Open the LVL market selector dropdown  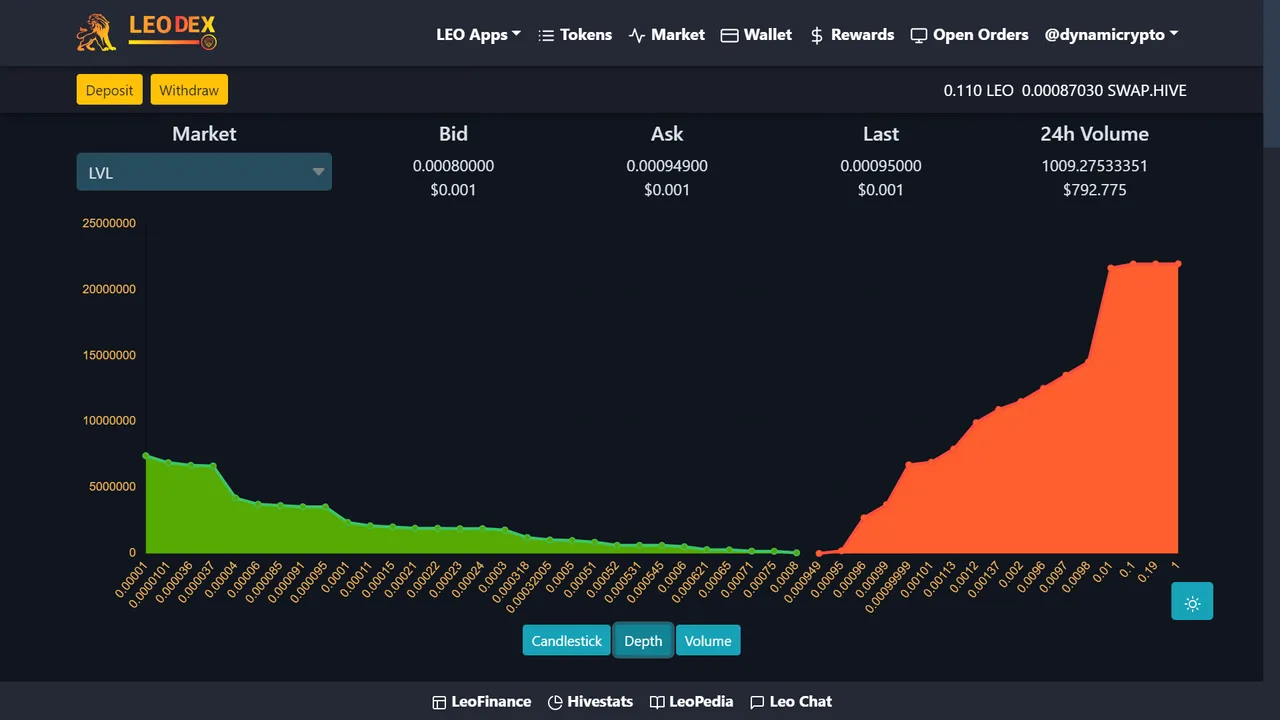204,172
